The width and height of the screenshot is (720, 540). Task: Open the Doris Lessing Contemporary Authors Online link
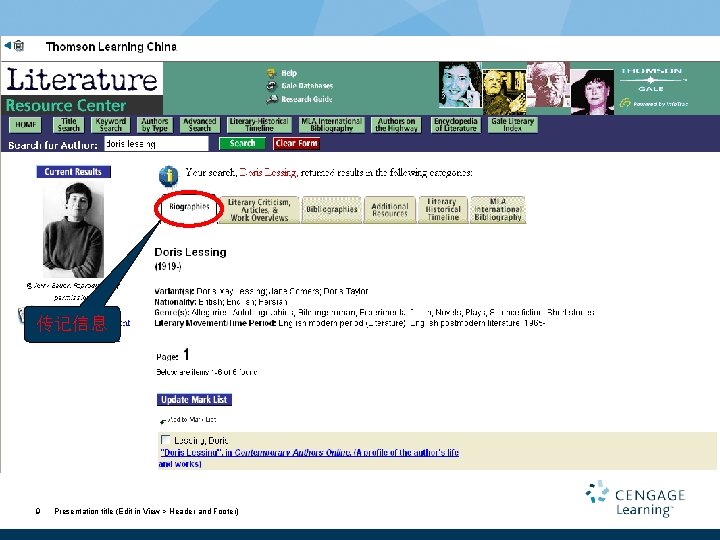[309, 458]
